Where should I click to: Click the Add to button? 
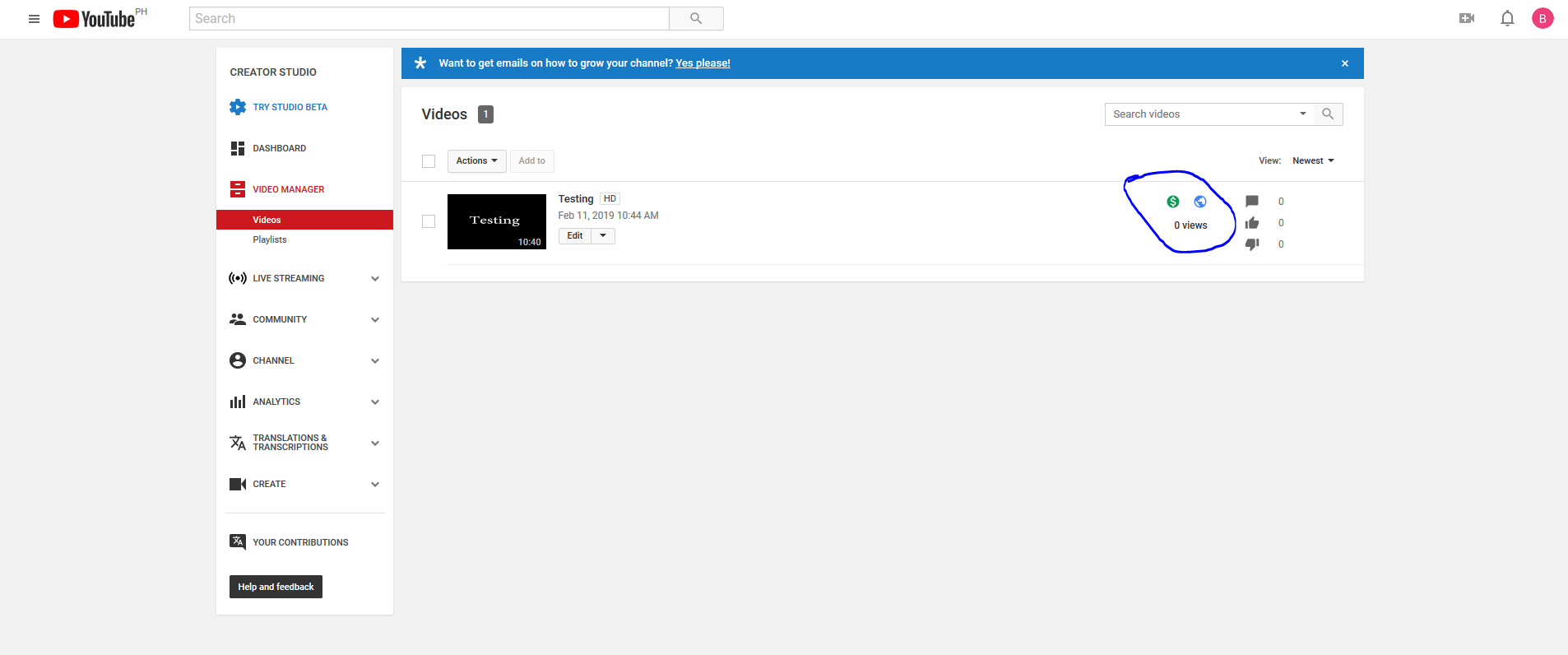click(532, 161)
